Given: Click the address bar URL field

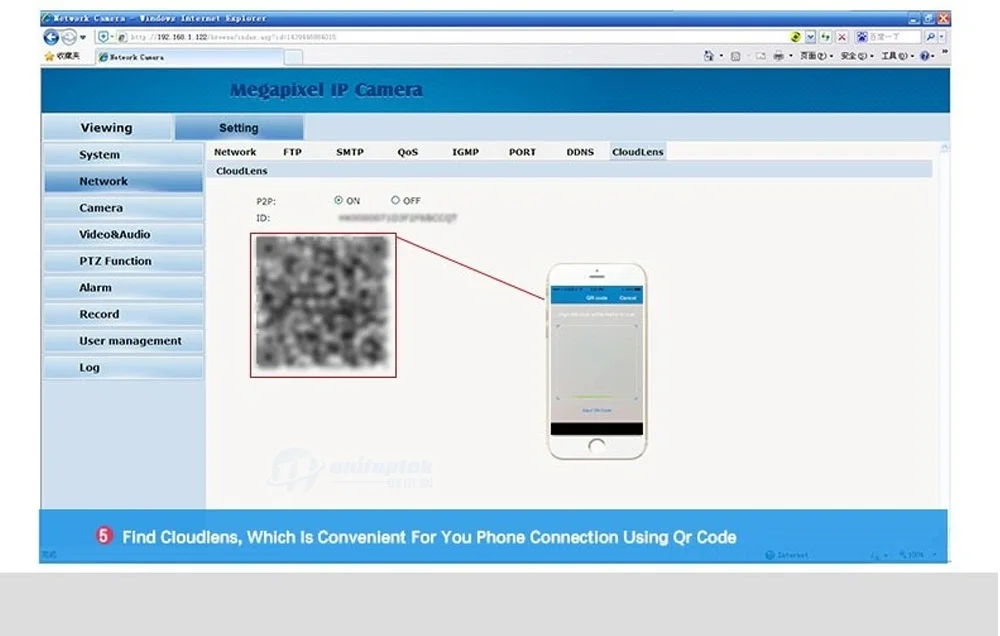Looking at the screenshot, I should [453, 37].
